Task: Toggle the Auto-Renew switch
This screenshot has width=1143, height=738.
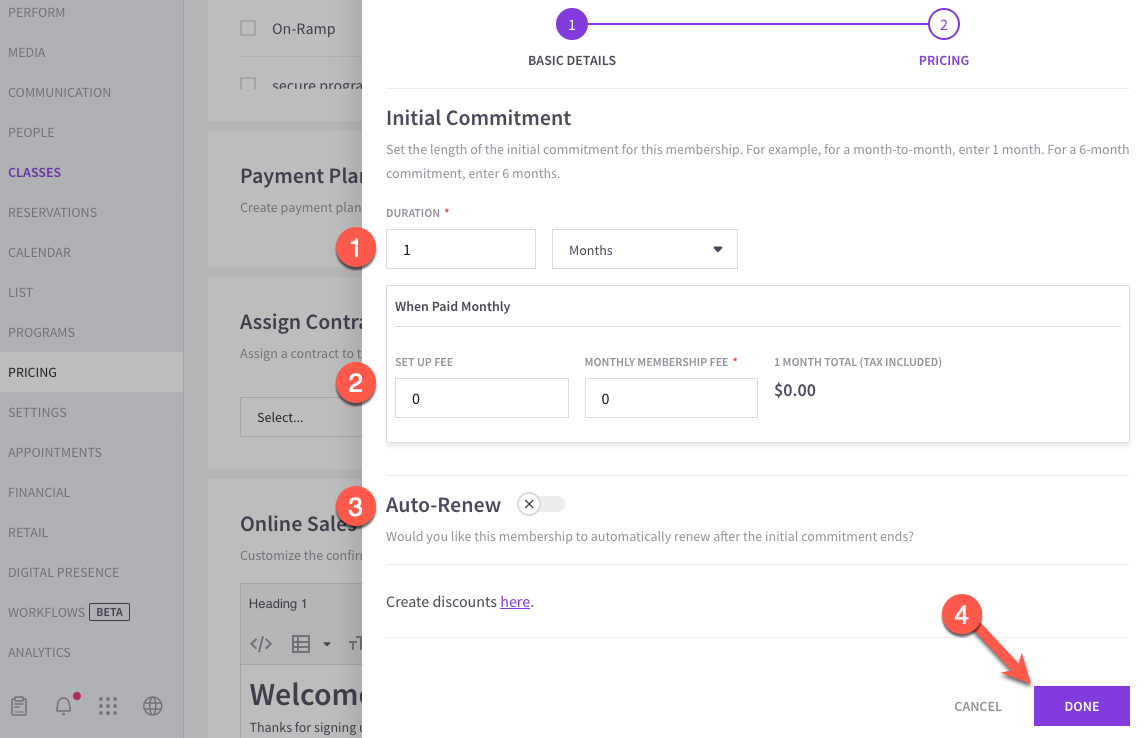Action: point(541,504)
